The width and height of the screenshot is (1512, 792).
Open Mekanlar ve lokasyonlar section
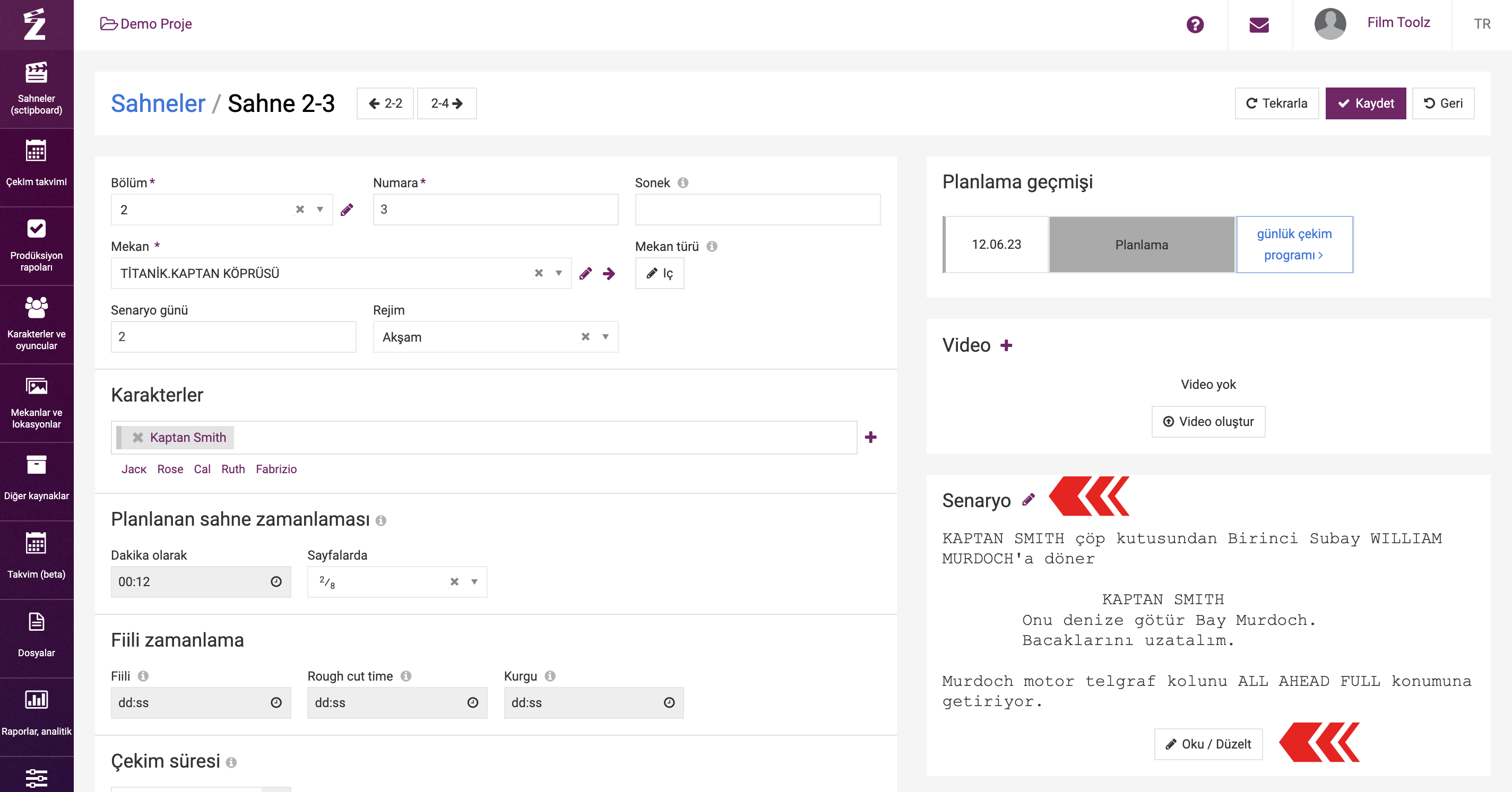(37, 404)
